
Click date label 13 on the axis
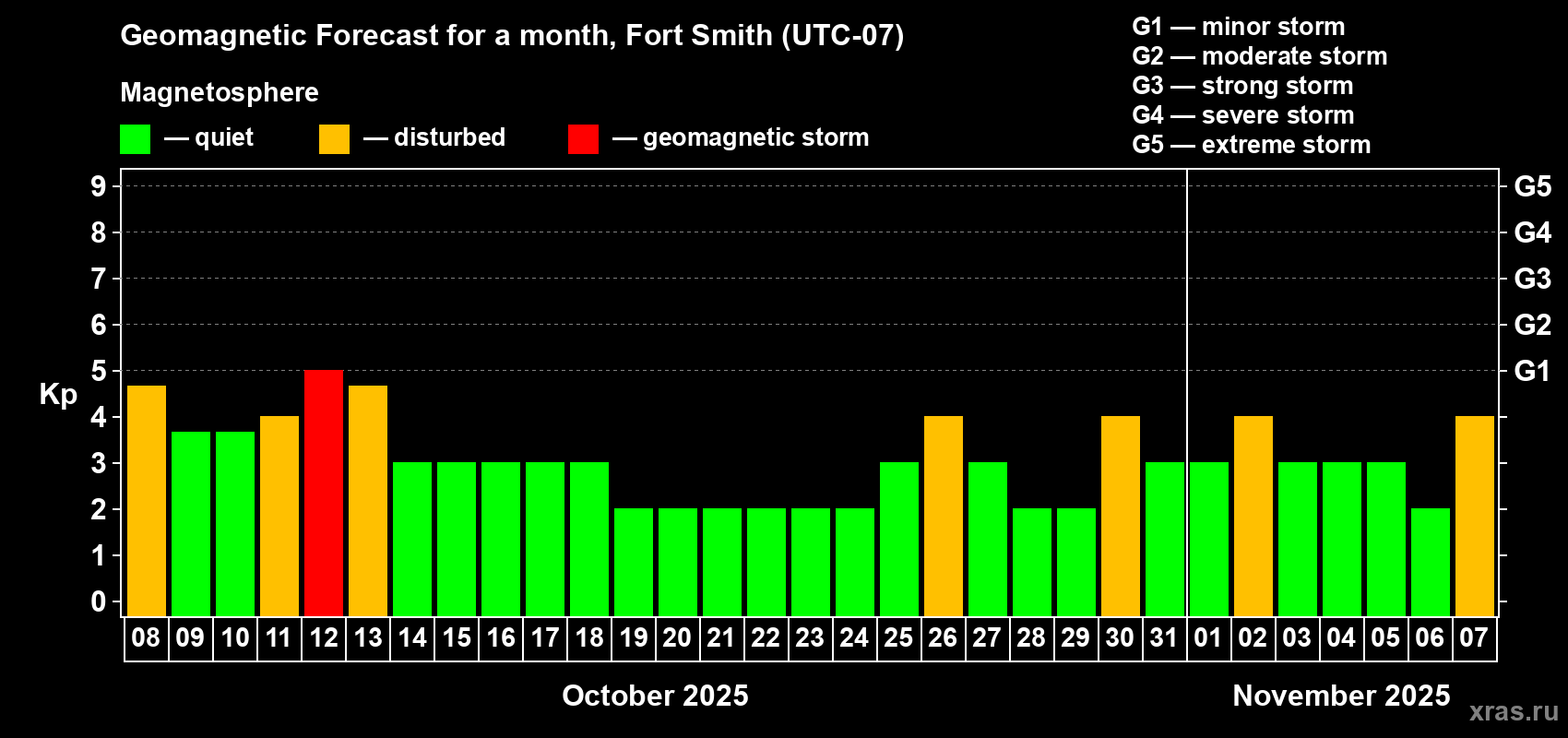point(368,638)
